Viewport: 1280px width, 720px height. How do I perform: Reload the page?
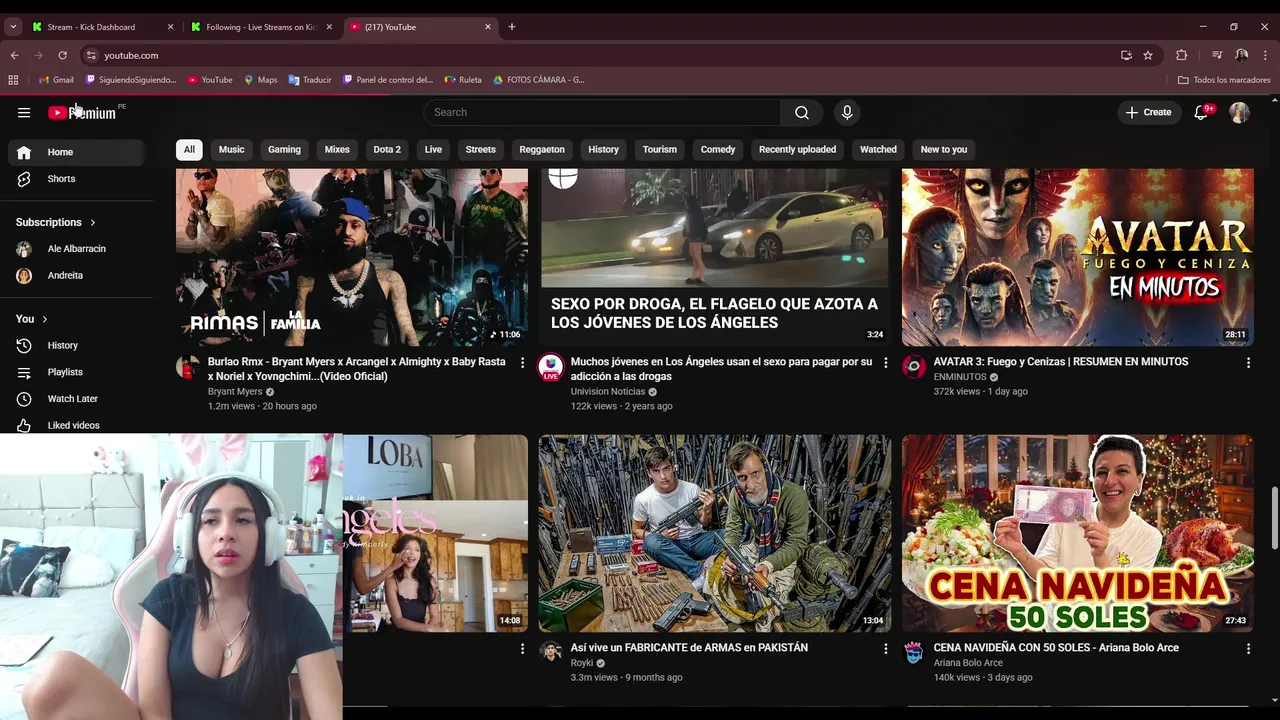tap(62, 56)
